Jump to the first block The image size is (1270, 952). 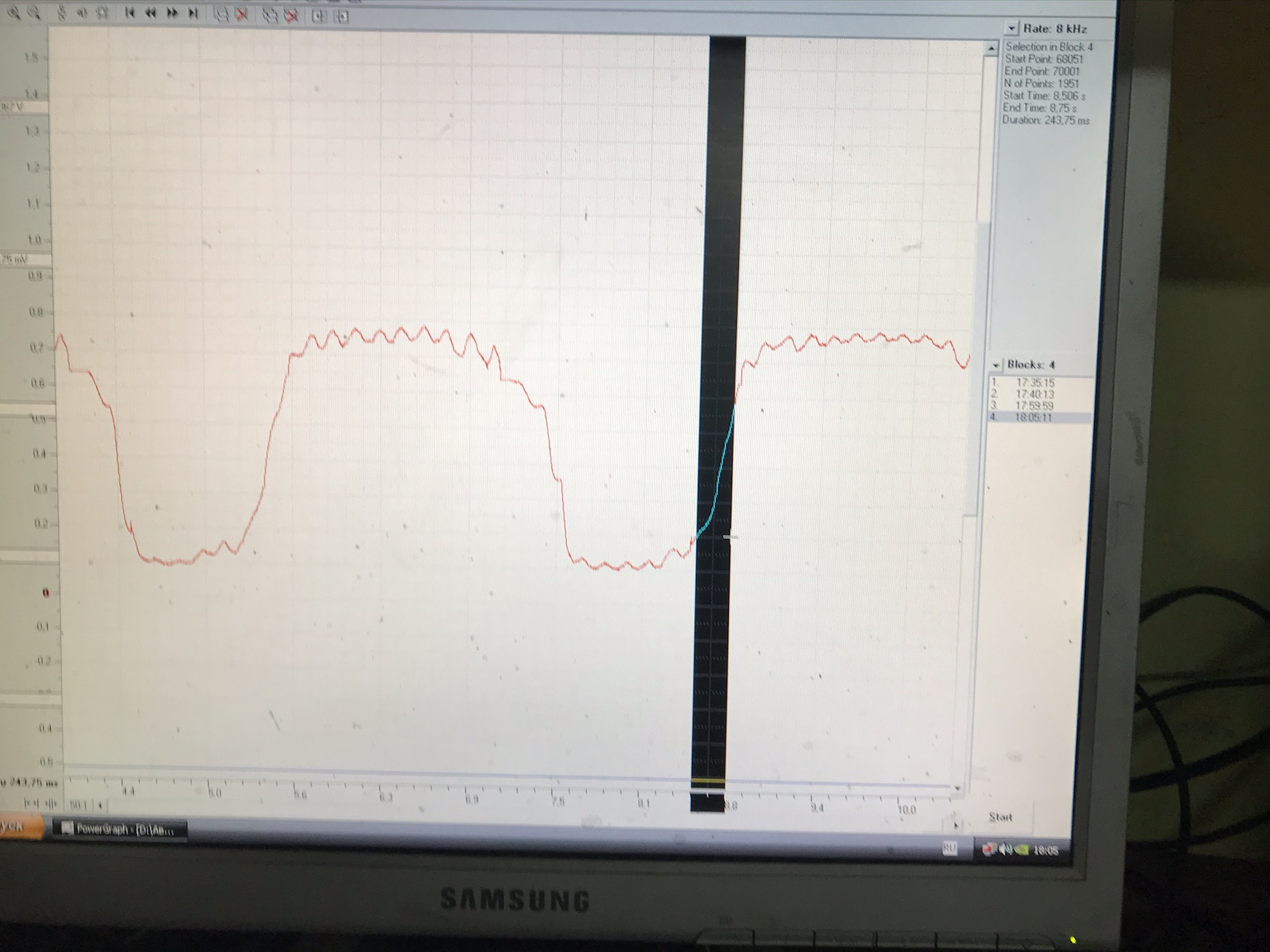point(130,13)
